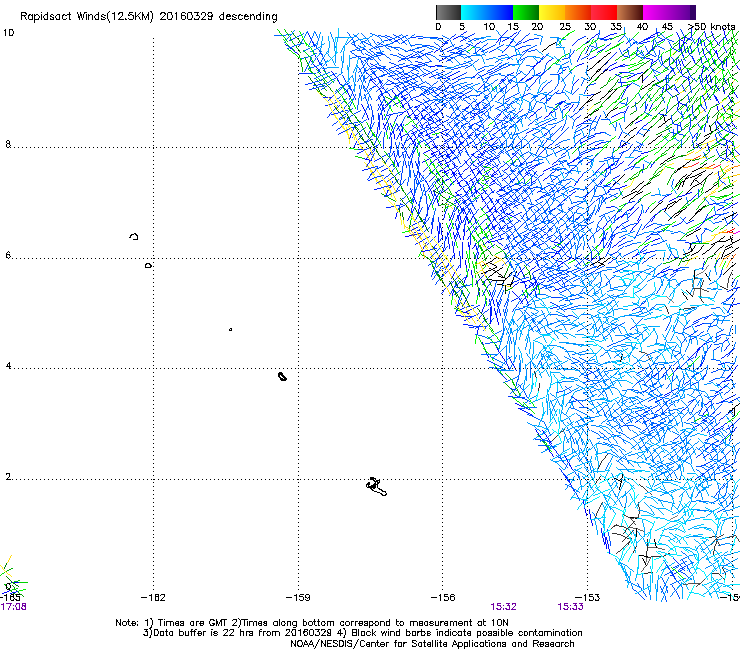Click the 'NOAA/NESDIS/Center for Satellite Applications and Research' credit
This screenshot has height=650, width=740.
(432, 644)
